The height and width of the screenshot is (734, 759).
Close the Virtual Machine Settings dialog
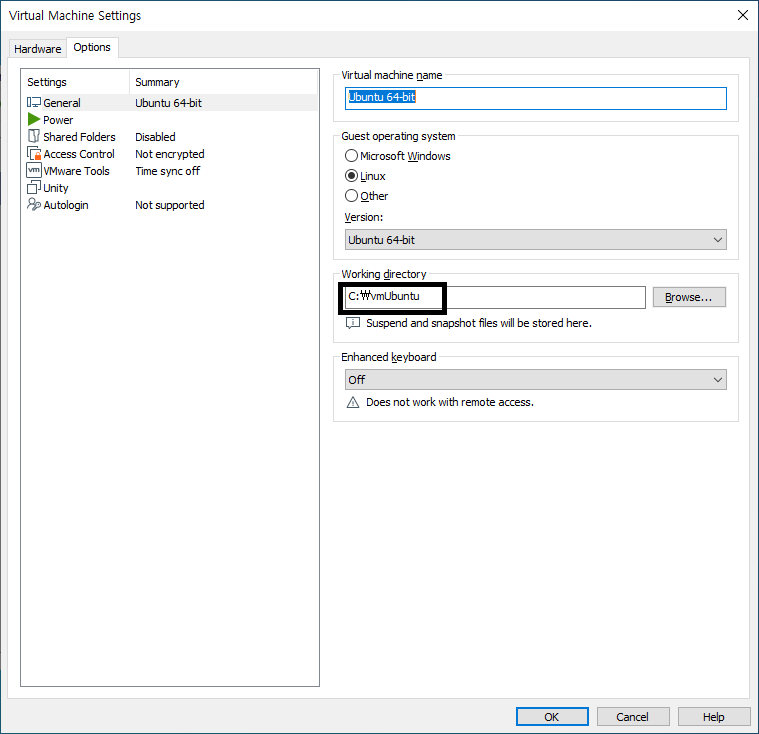click(743, 15)
